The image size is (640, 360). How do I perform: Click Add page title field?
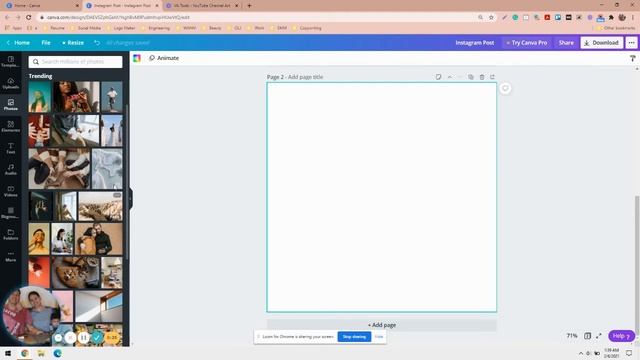click(x=305, y=77)
